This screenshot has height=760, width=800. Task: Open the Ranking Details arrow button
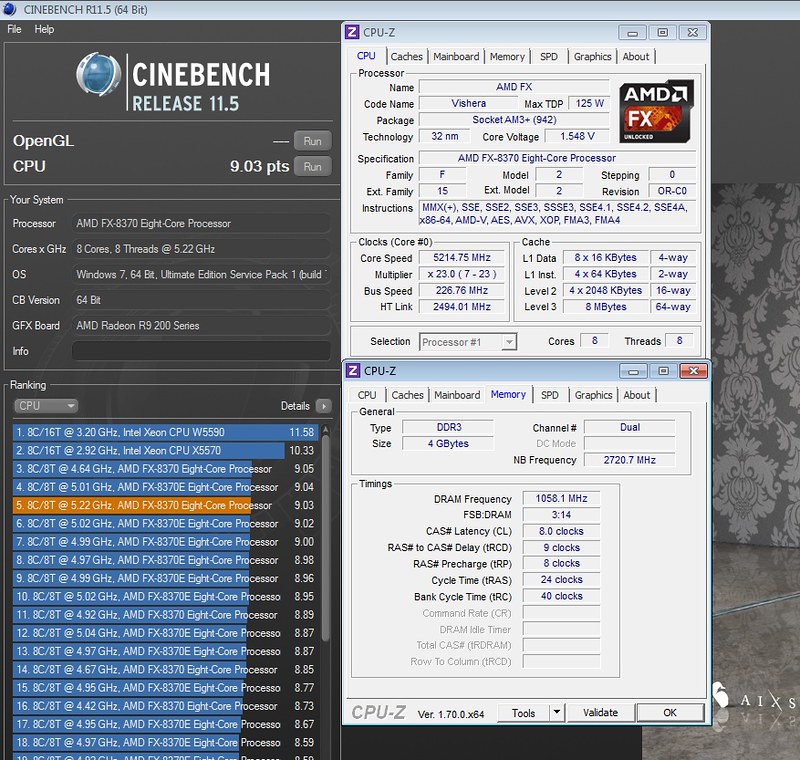[323, 406]
